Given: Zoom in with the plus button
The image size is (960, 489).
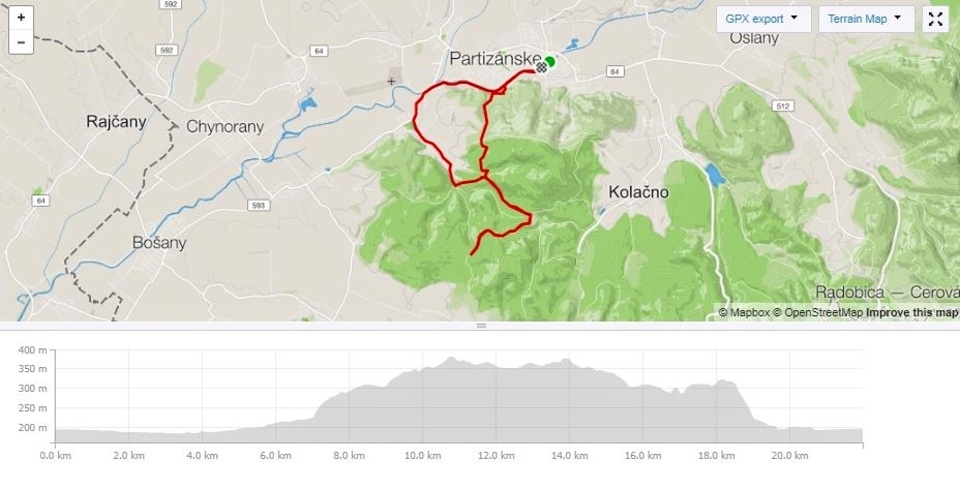Looking at the screenshot, I should click(x=21, y=18).
